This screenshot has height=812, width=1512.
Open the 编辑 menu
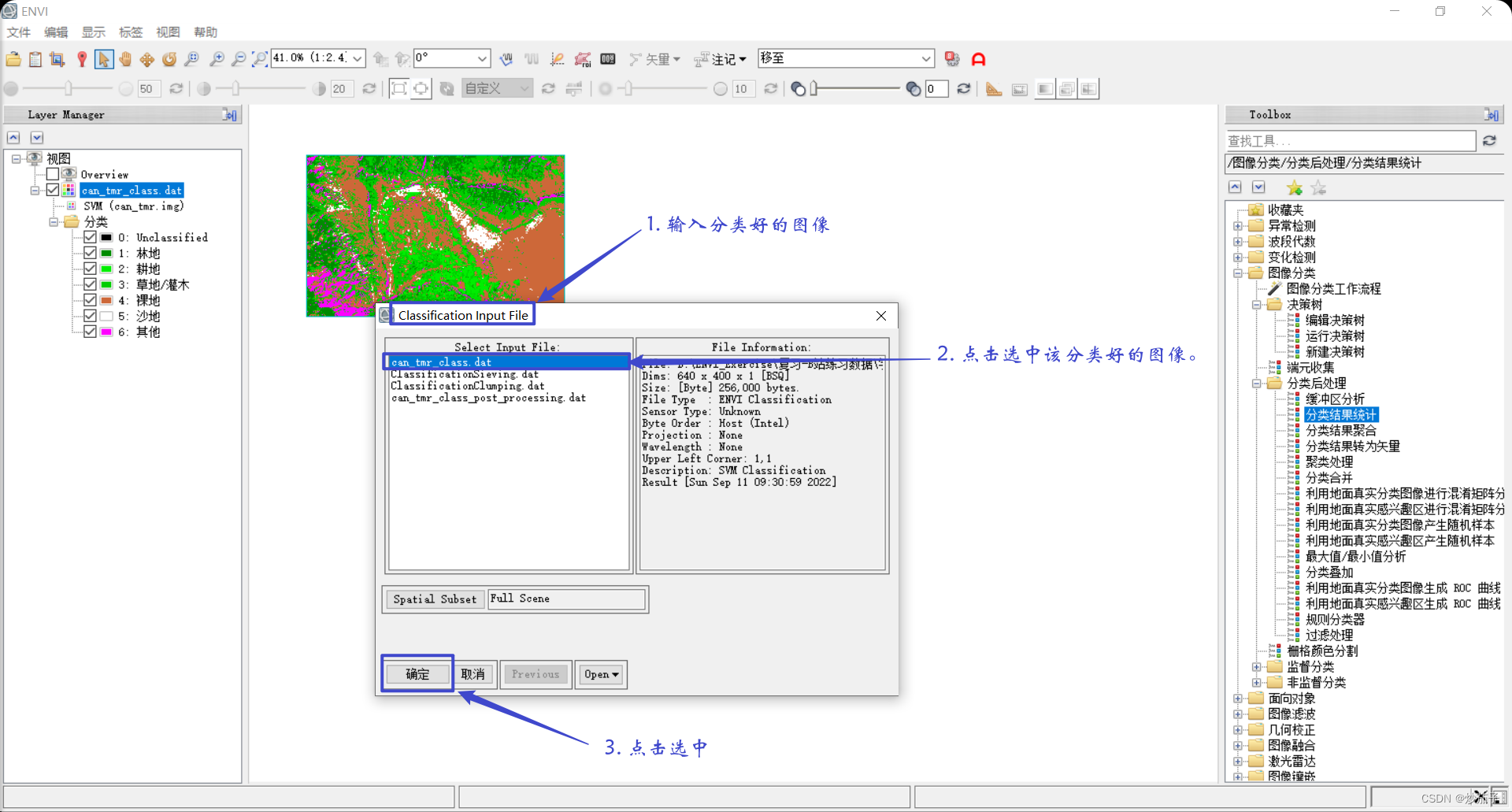pyautogui.click(x=56, y=32)
